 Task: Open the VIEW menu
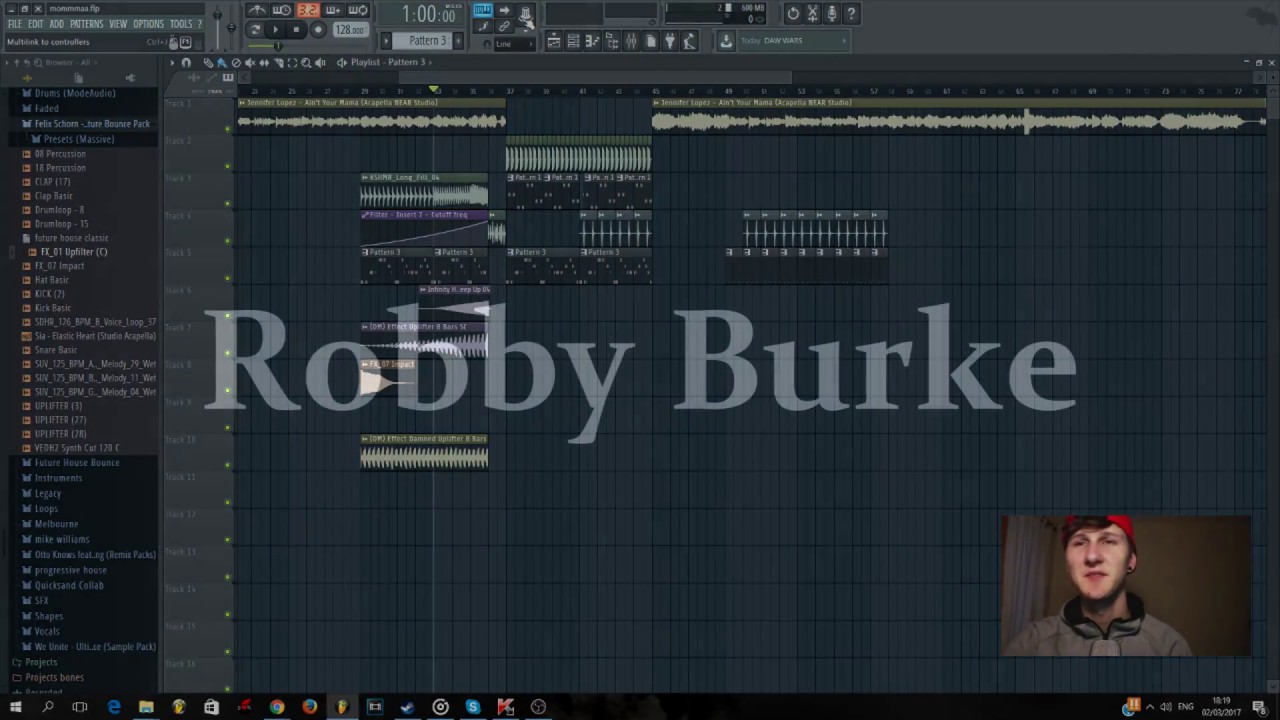click(x=118, y=24)
